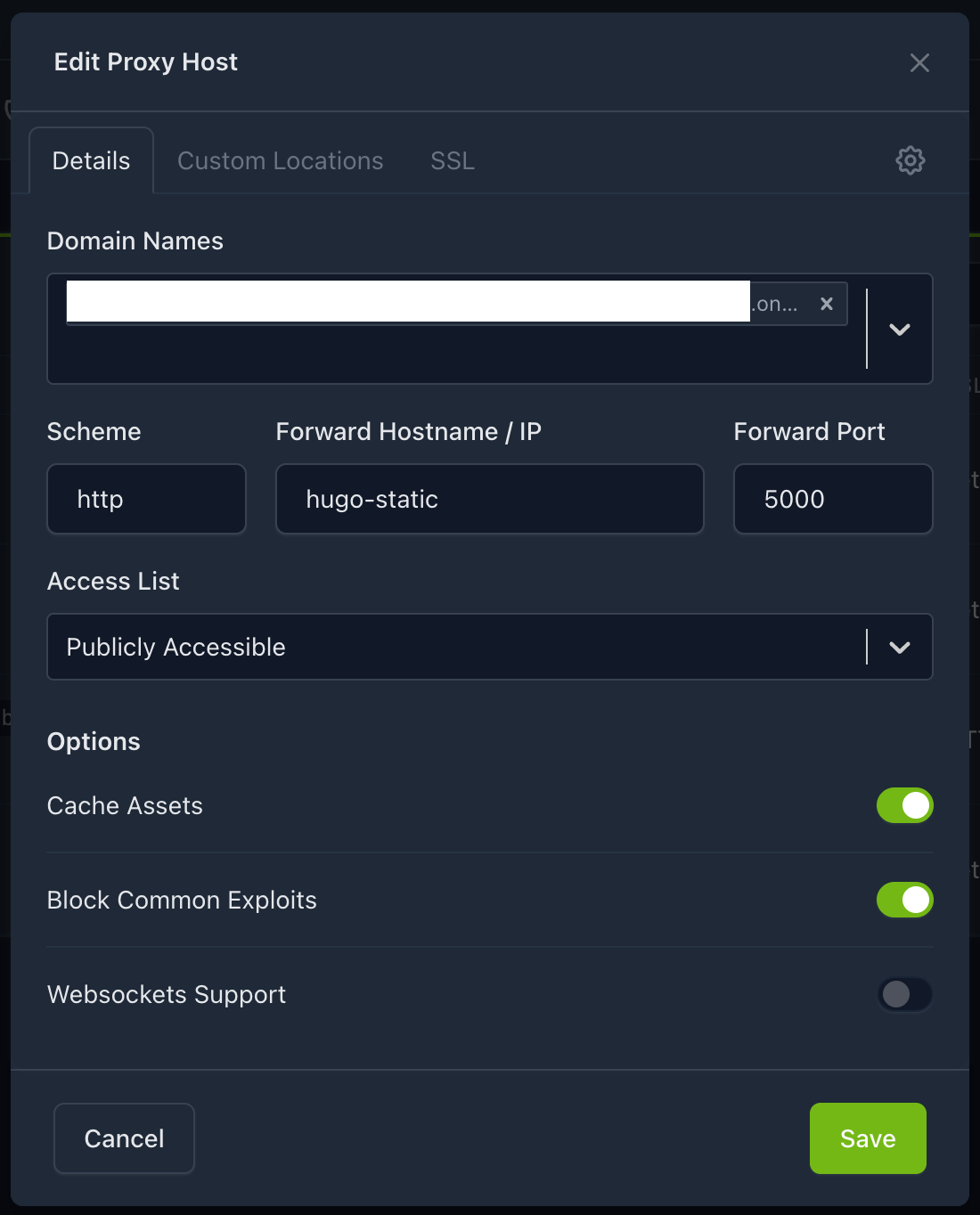
Task: Turn off Block Common Exploits switch
Action: (904, 900)
